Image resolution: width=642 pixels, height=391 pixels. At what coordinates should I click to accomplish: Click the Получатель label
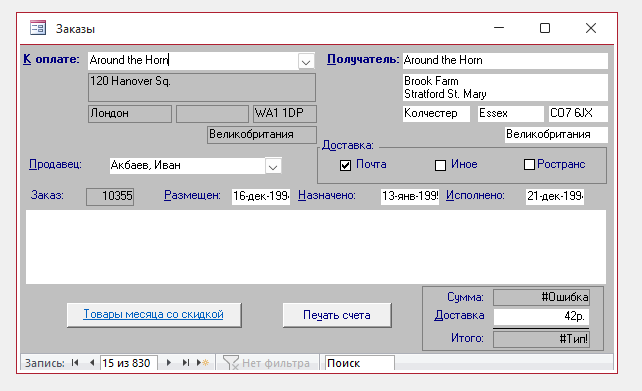tap(363, 60)
